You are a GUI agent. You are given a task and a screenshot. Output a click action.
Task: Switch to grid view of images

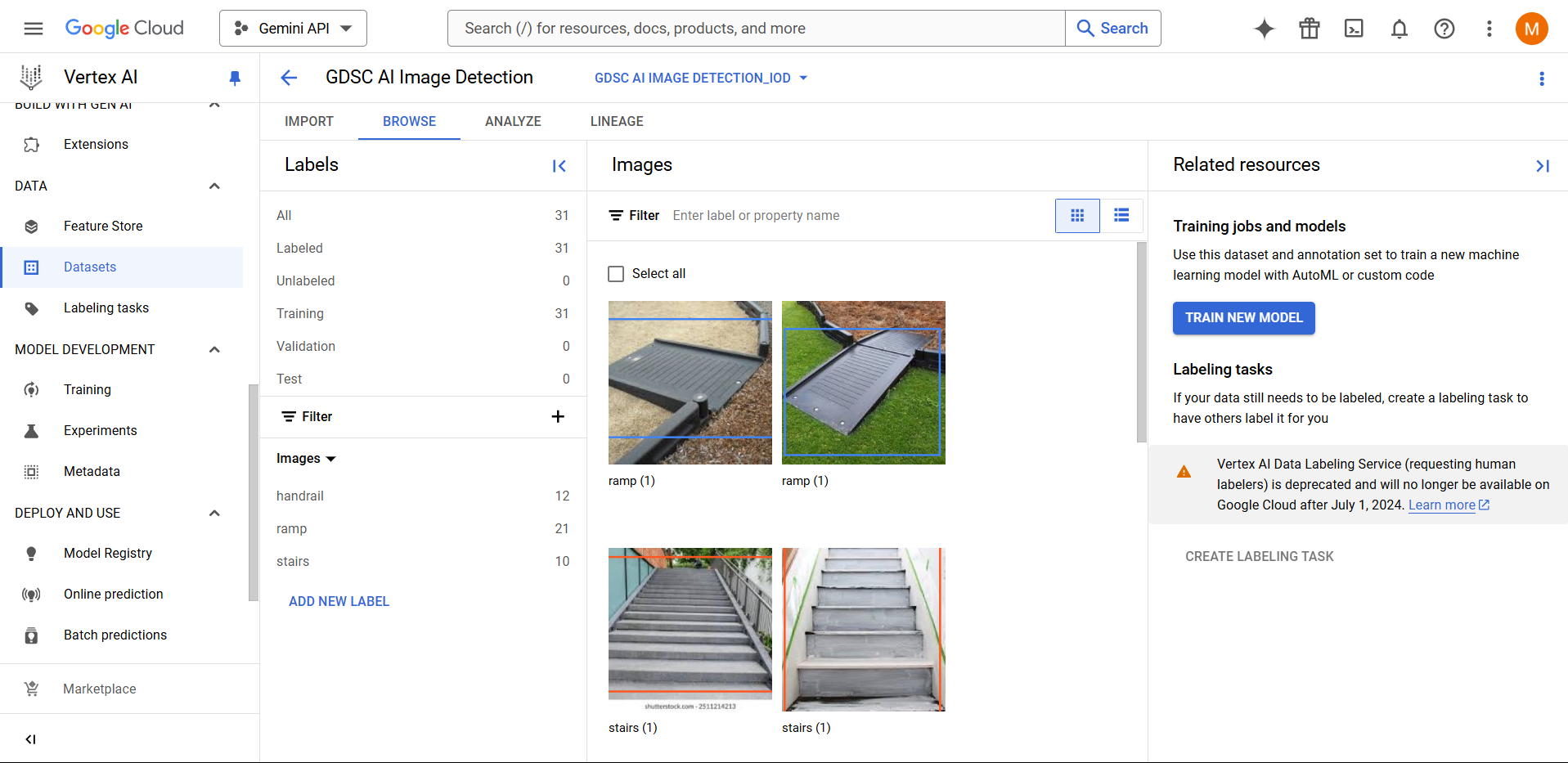point(1077,215)
